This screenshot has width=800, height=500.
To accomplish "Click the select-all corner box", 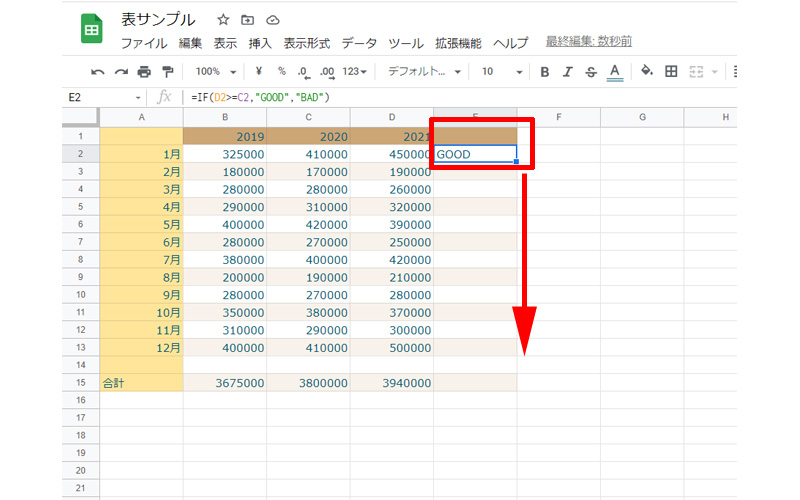I will tap(81, 117).
